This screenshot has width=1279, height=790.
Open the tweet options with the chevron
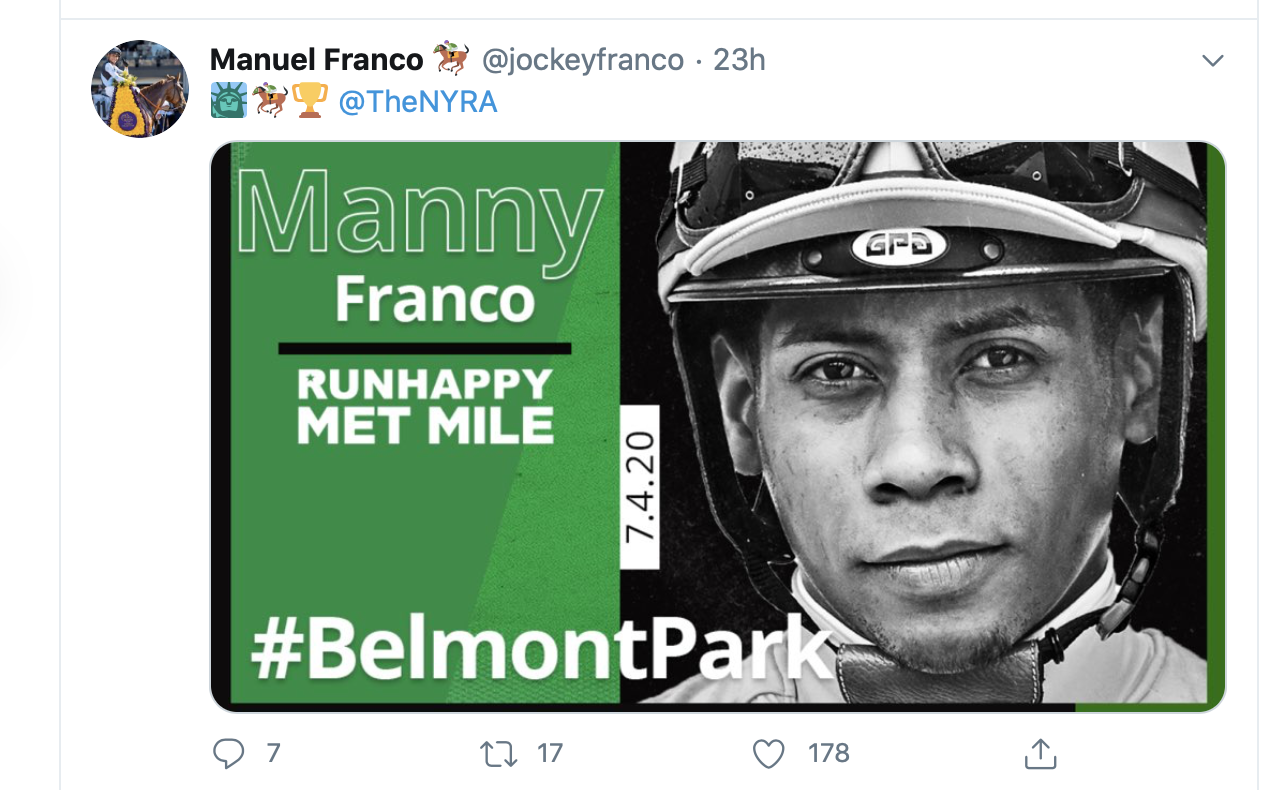1211,58
